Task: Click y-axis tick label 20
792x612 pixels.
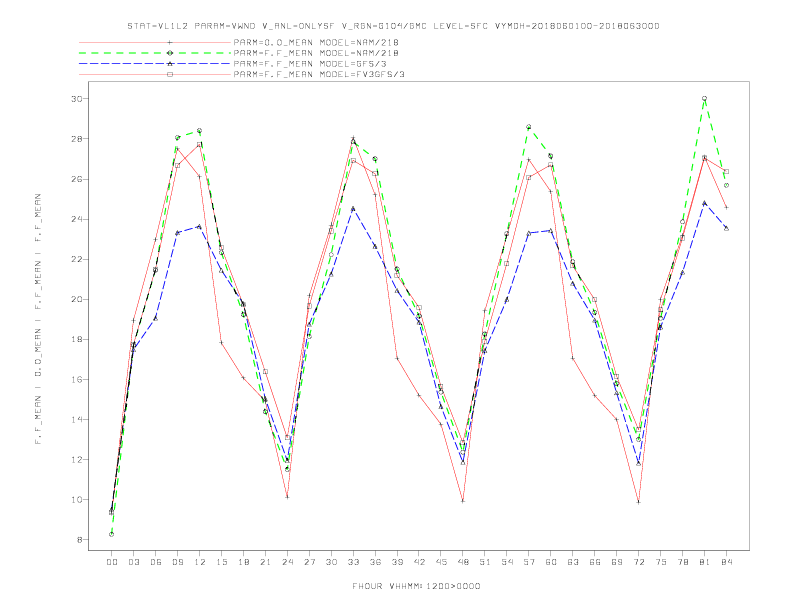Action: tap(77, 299)
